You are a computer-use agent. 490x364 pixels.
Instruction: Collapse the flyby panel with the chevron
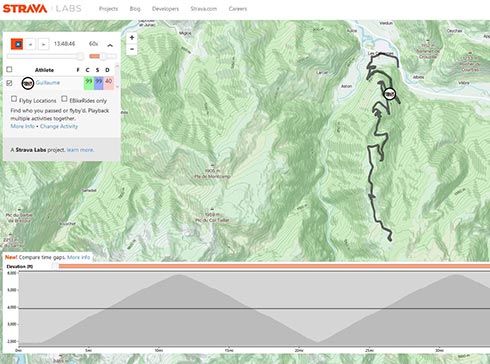[110, 45]
